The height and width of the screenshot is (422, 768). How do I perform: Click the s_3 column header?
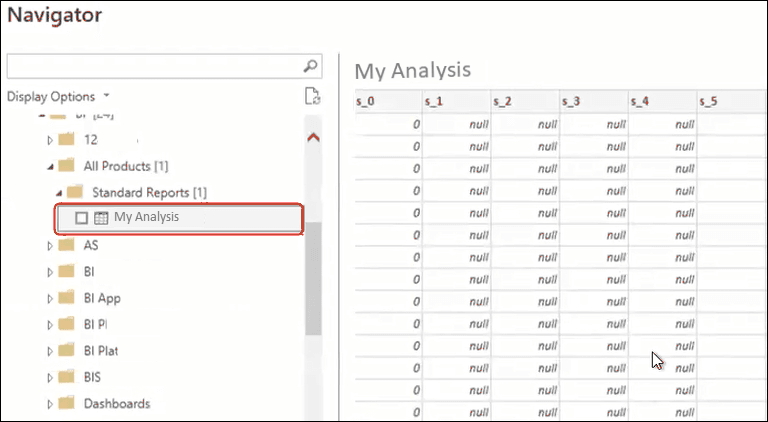click(x=594, y=101)
